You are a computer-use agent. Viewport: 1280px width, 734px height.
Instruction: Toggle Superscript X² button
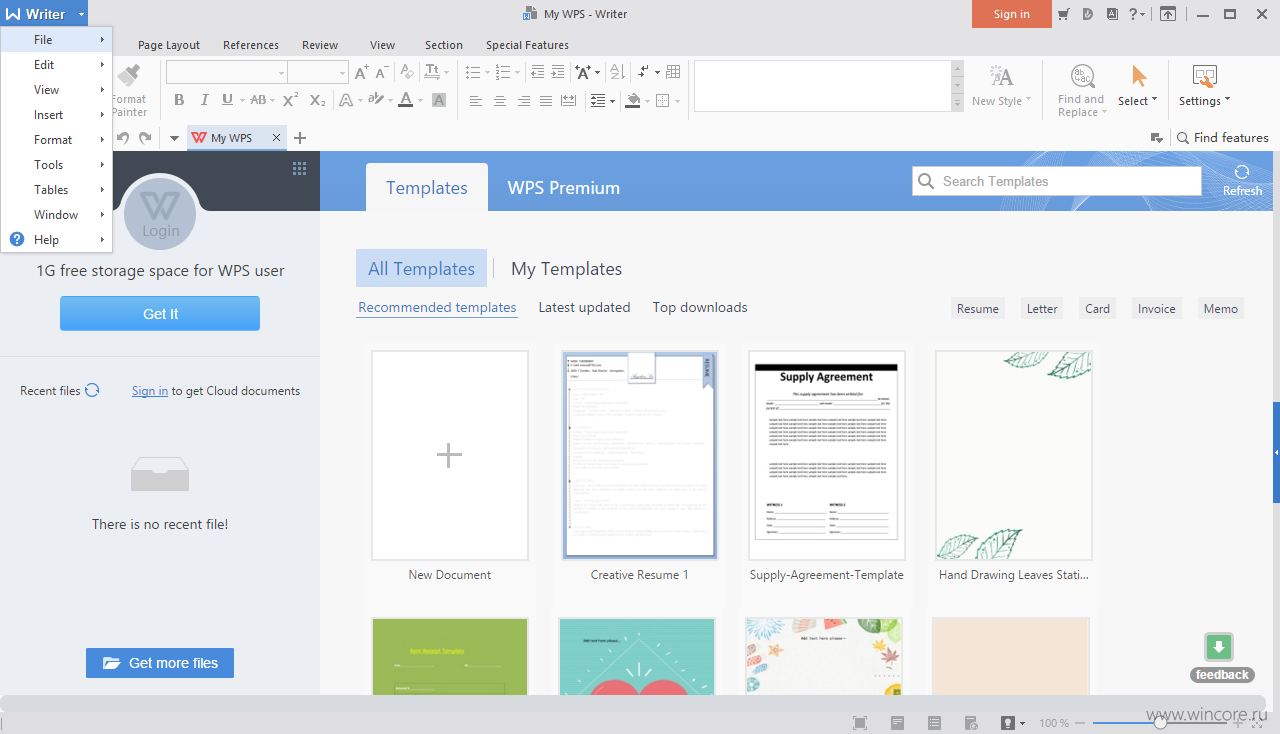pos(290,100)
